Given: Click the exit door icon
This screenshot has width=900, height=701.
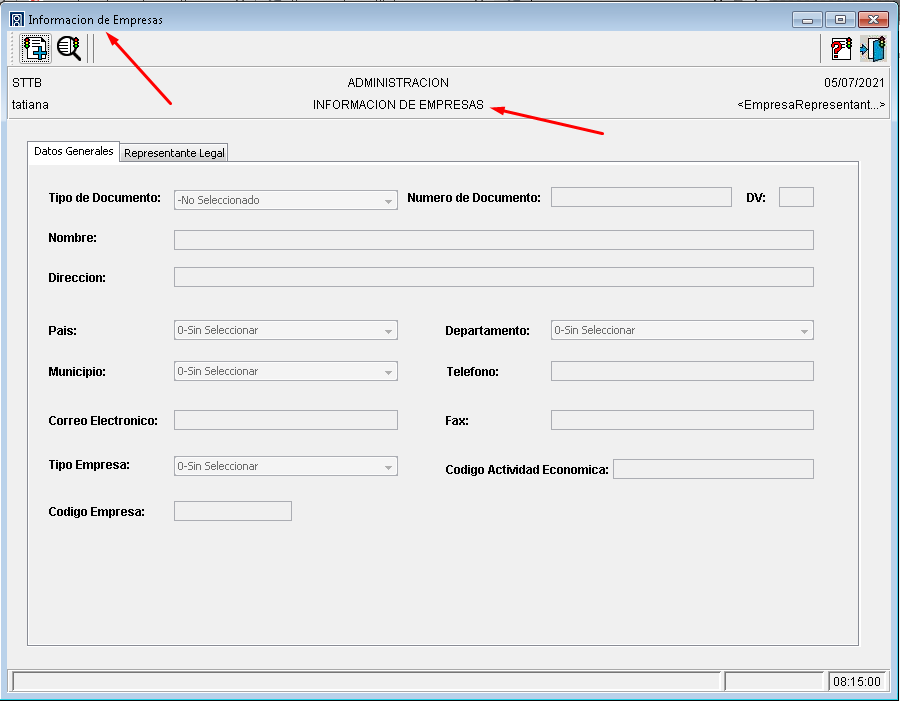Looking at the screenshot, I should coord(873,48).
